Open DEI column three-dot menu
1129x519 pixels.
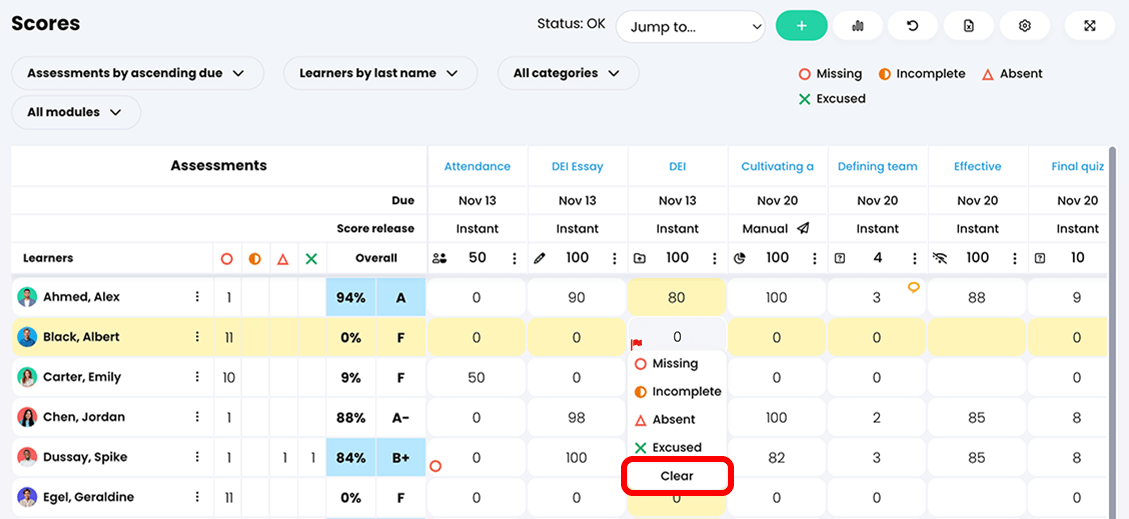[714, 258]
